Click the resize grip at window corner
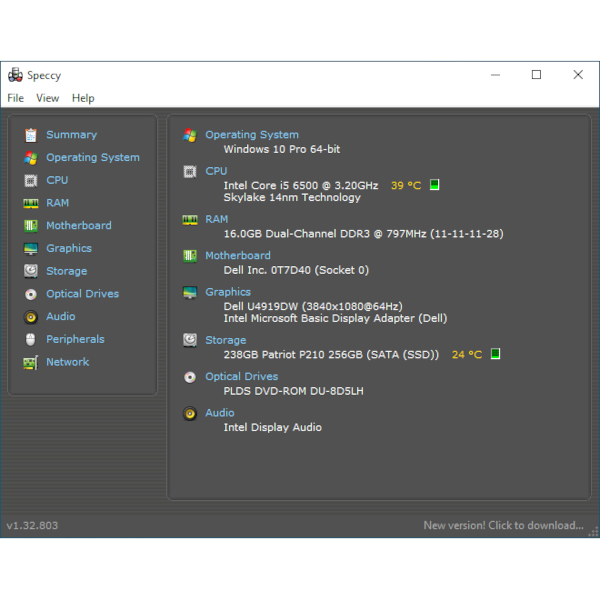The height and width of the screenshot is (600, 600). [x=593, y=532]
